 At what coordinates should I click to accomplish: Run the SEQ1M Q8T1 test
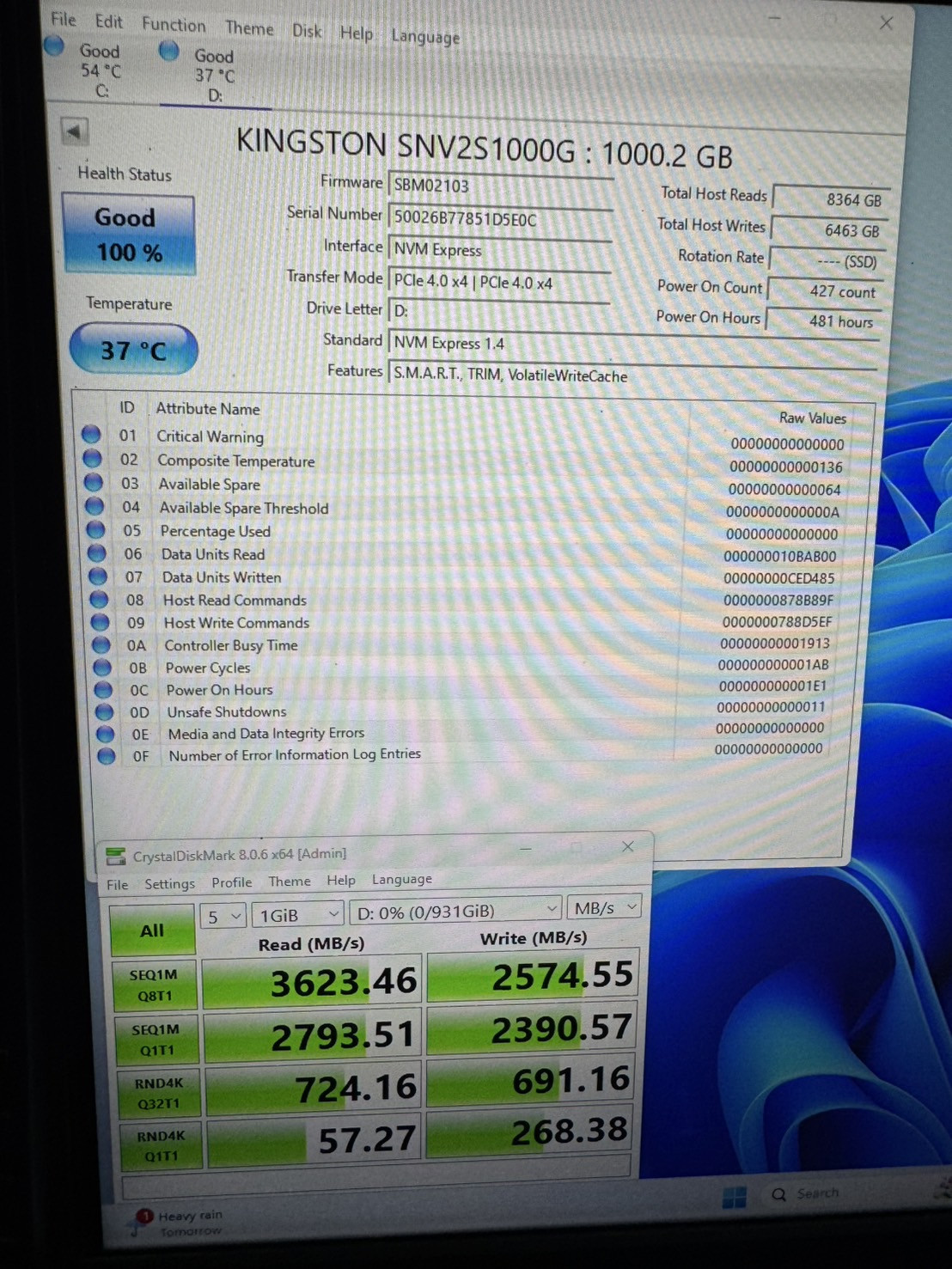pos(154,985)
